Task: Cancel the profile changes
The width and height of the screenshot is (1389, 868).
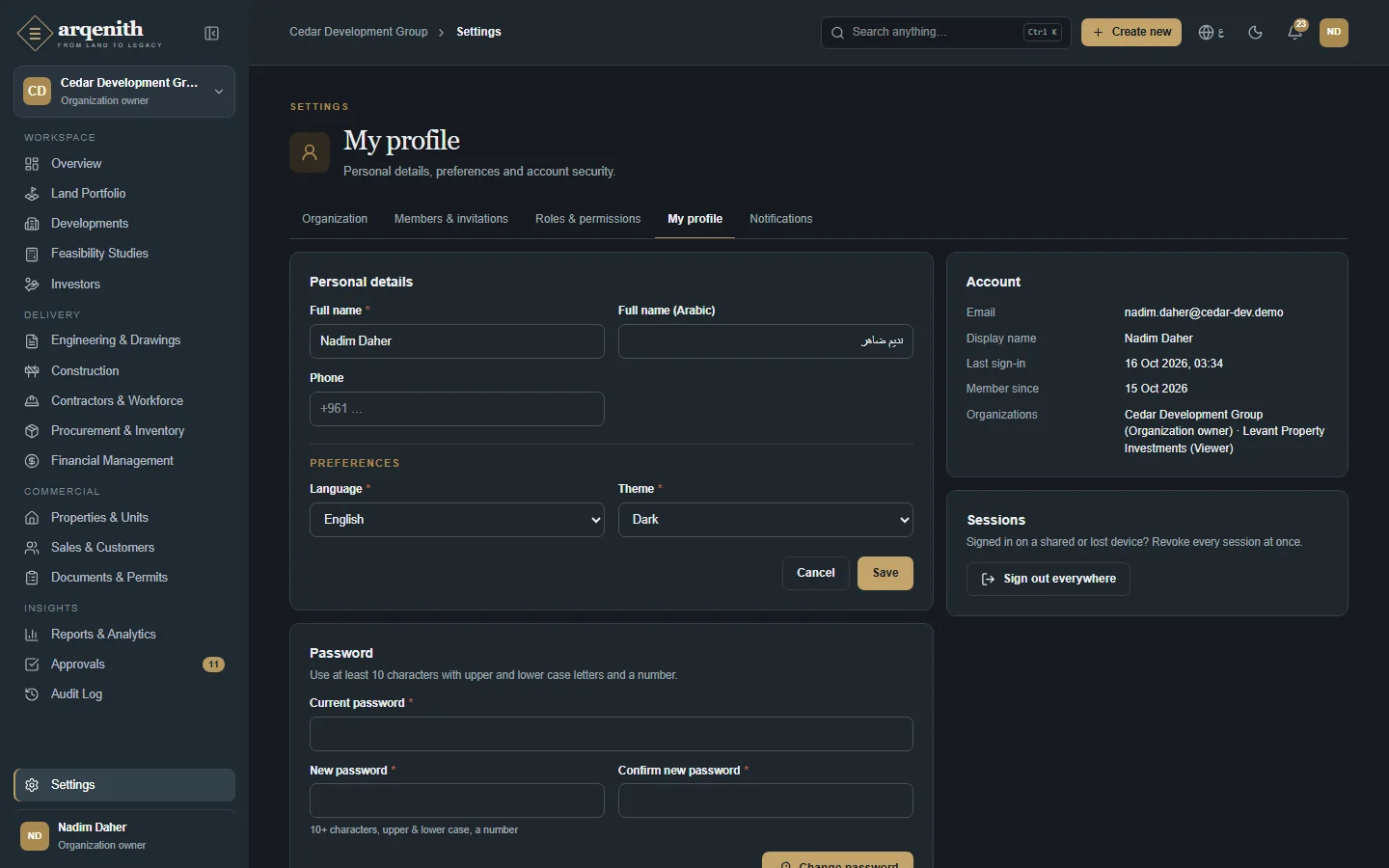Action: tap(816, 574)
